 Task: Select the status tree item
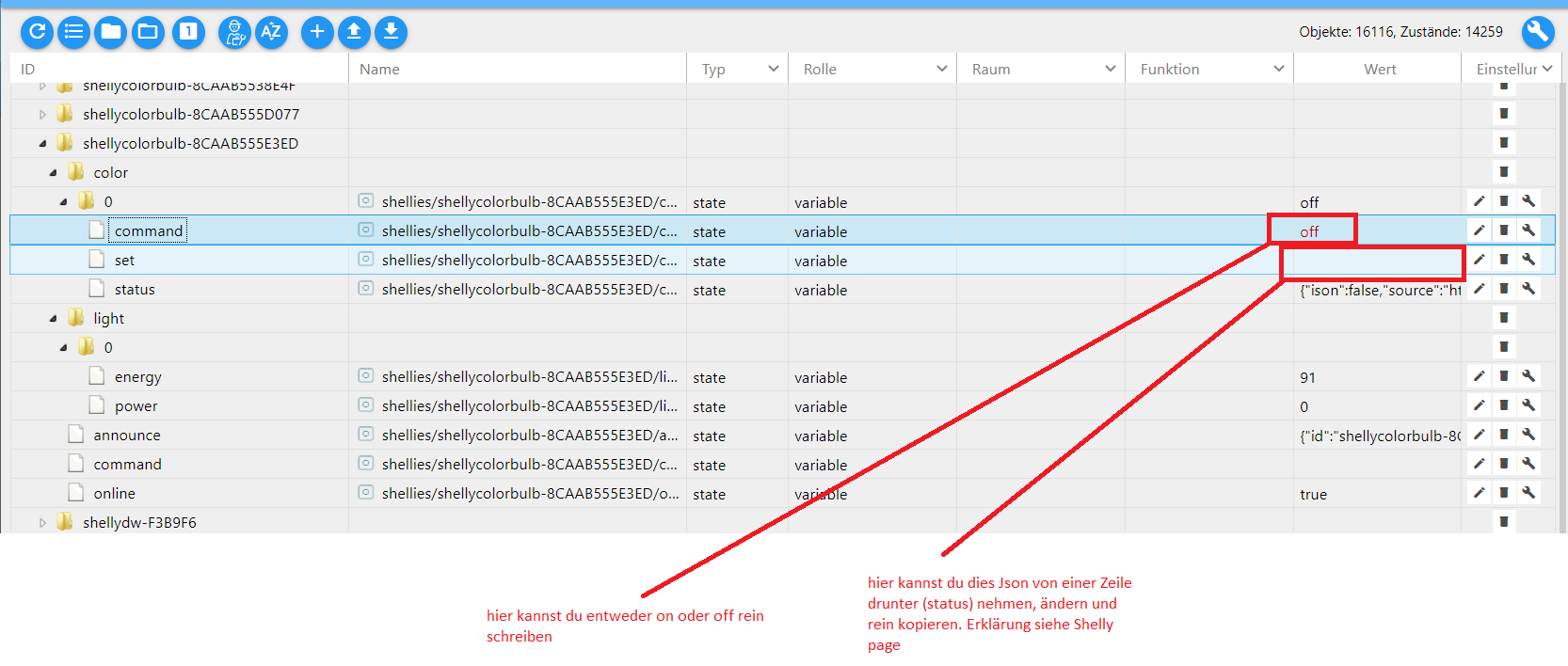(135, 290)
